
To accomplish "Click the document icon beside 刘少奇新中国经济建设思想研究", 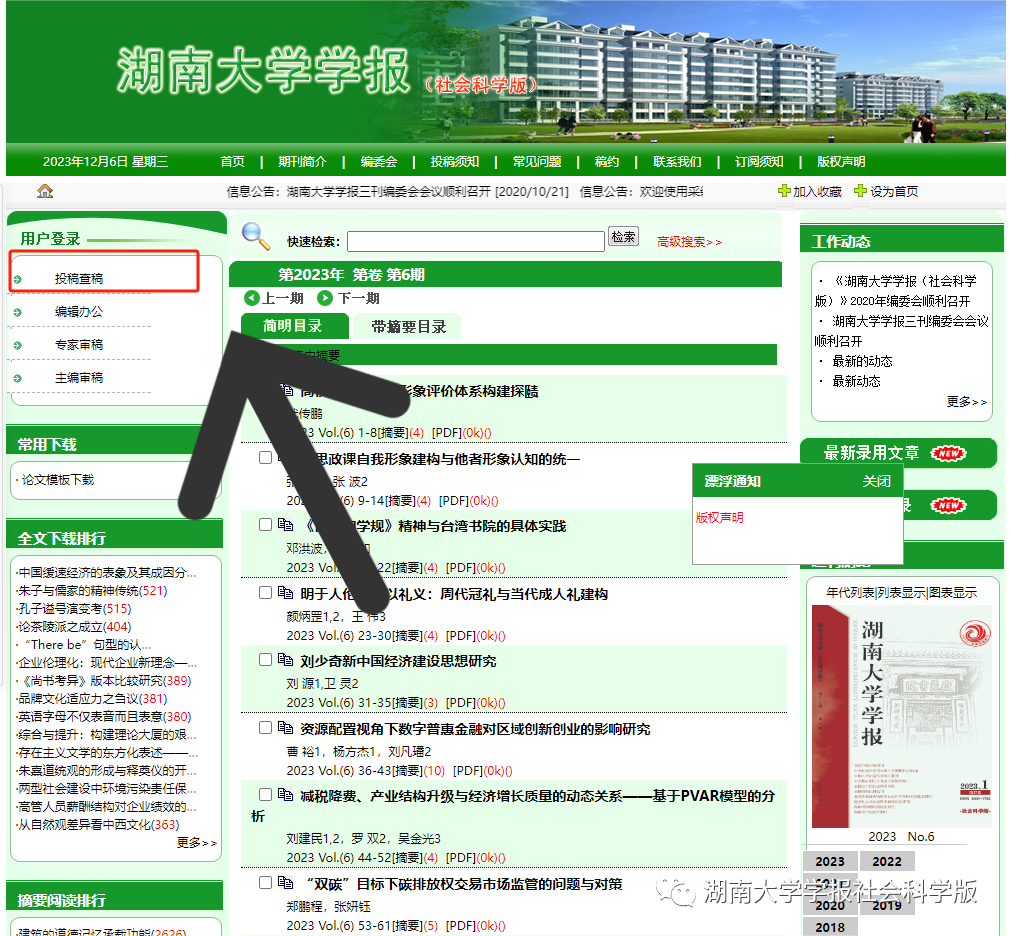I will coord(285,660).
